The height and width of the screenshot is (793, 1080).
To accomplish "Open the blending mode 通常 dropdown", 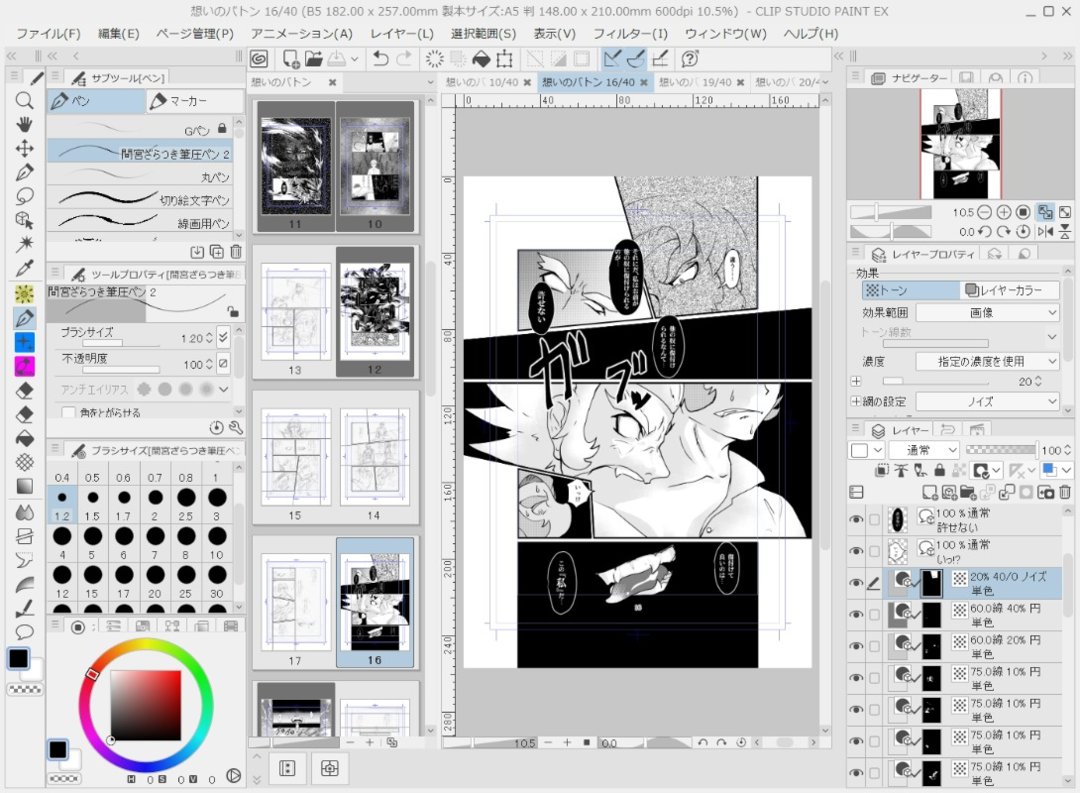I will point(924,450).
